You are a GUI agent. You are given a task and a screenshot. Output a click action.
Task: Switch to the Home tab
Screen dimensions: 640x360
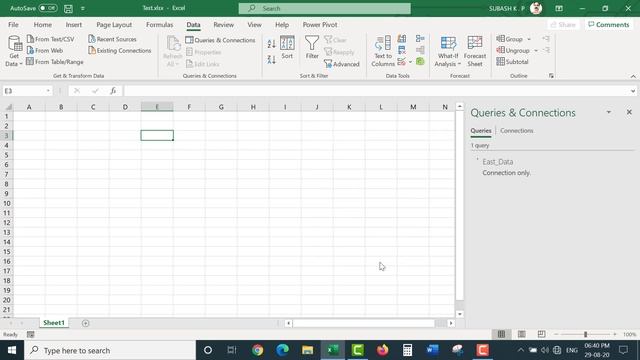(x=42, y=24)
